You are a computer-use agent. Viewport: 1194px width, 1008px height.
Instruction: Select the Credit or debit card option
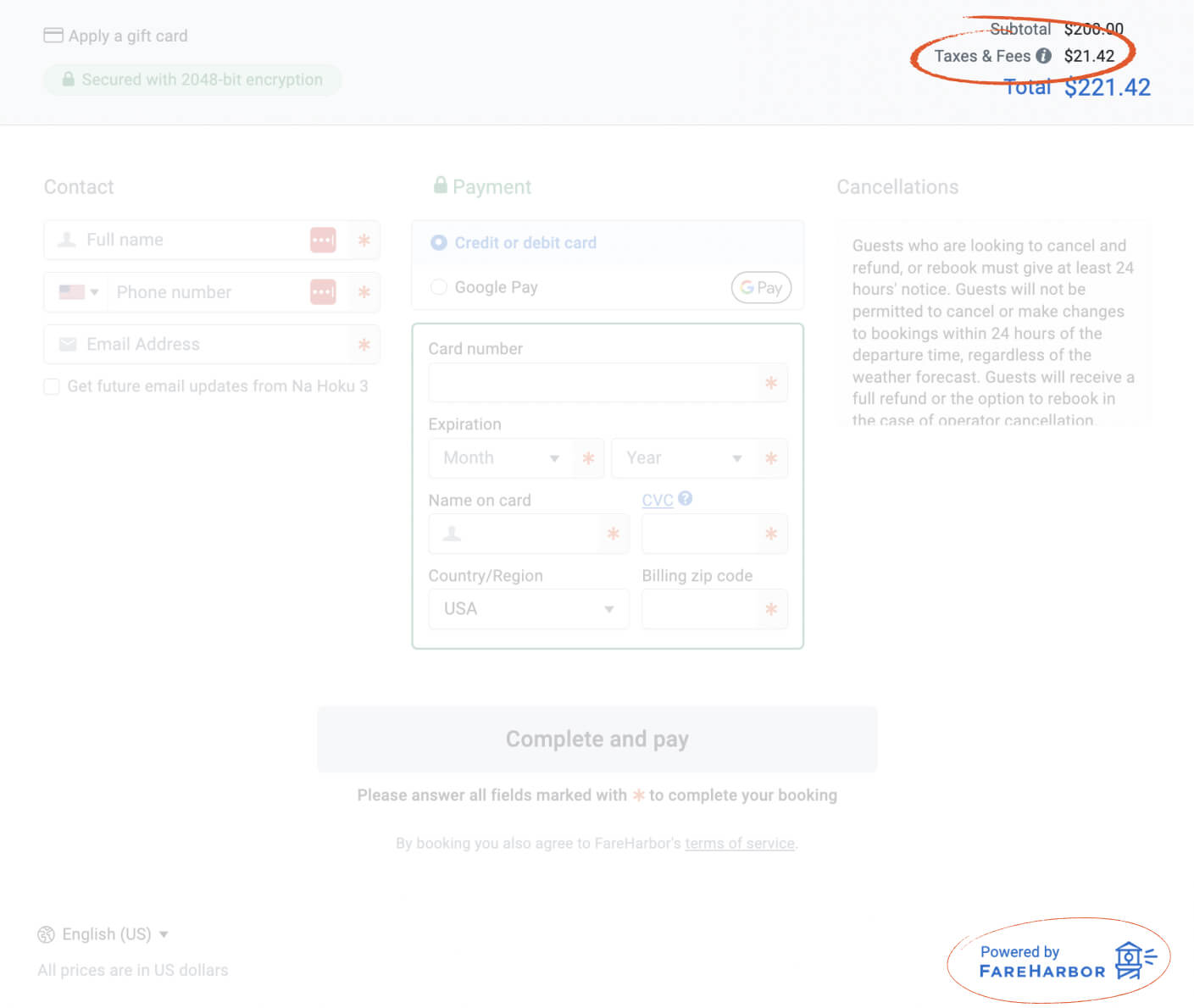pyautogui.click(x=439, y=242)
